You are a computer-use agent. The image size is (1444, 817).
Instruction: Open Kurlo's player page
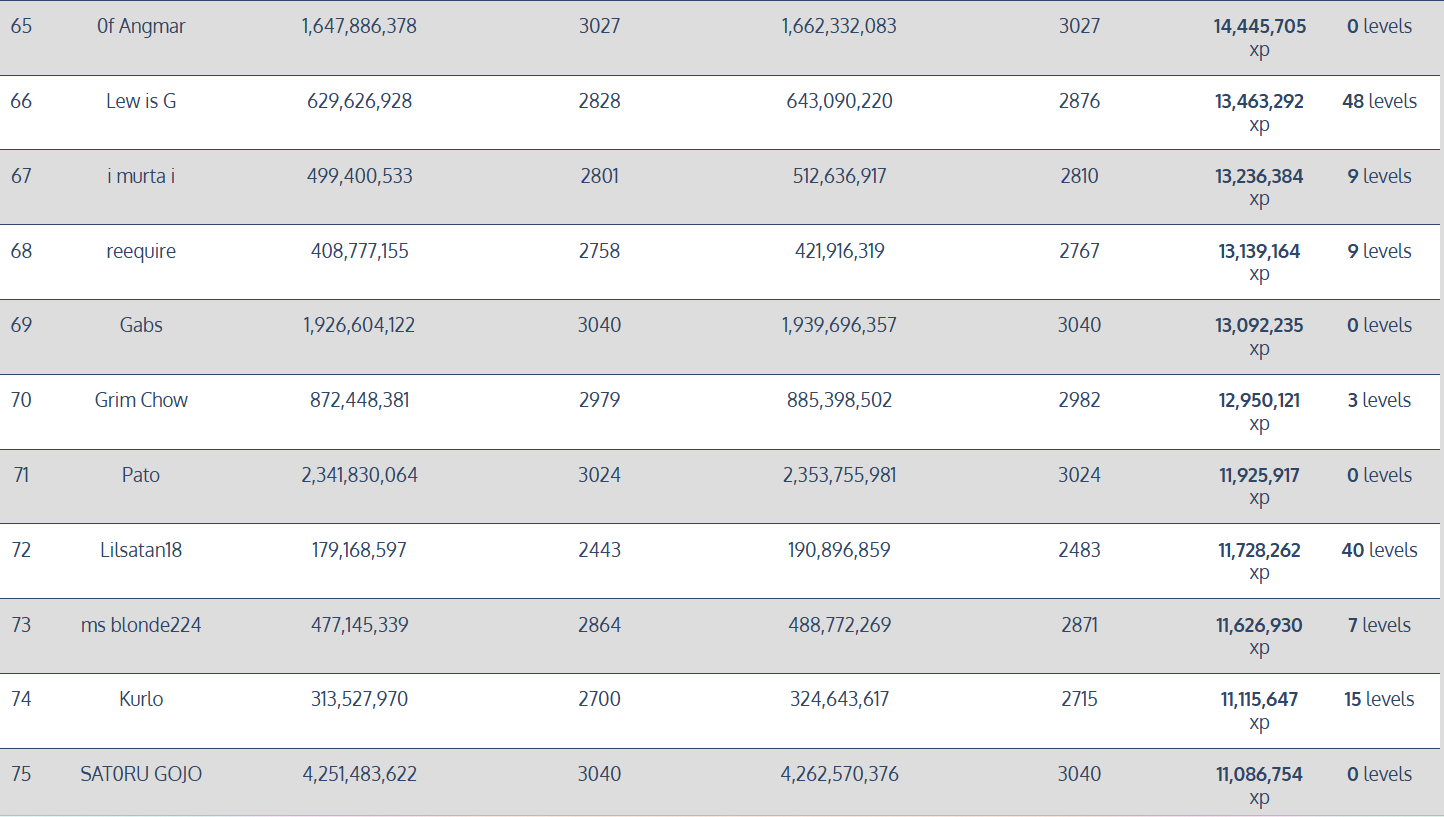[141, 699]
